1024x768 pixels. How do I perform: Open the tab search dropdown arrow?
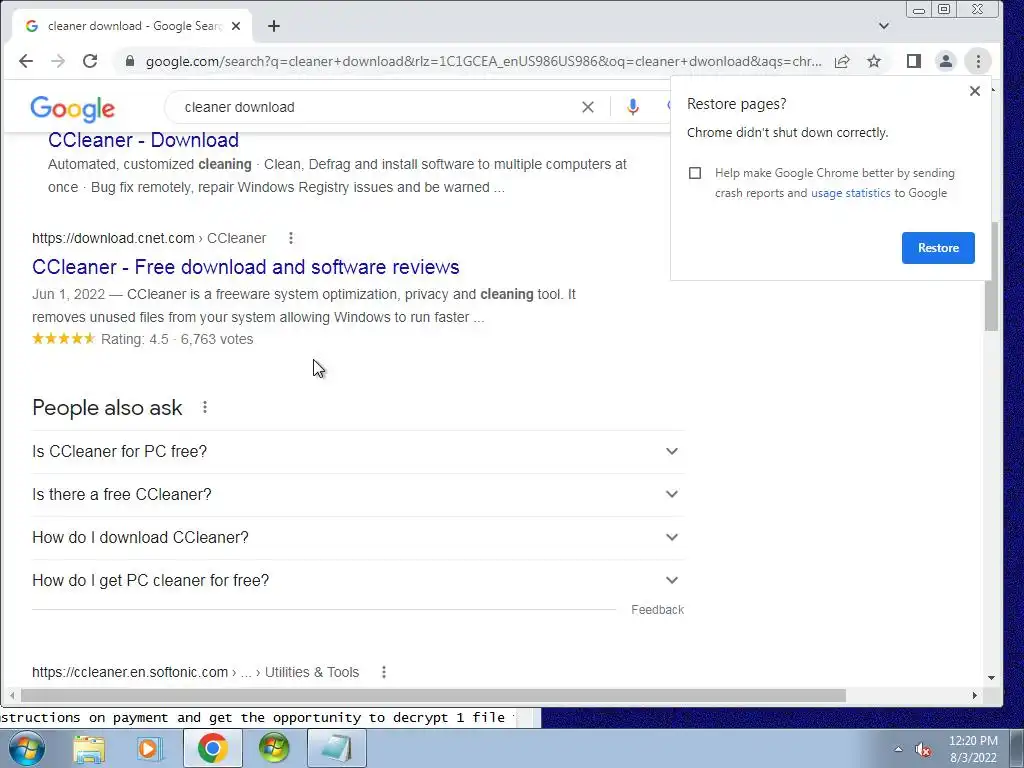pyautogui.click(x=884, y=26)
